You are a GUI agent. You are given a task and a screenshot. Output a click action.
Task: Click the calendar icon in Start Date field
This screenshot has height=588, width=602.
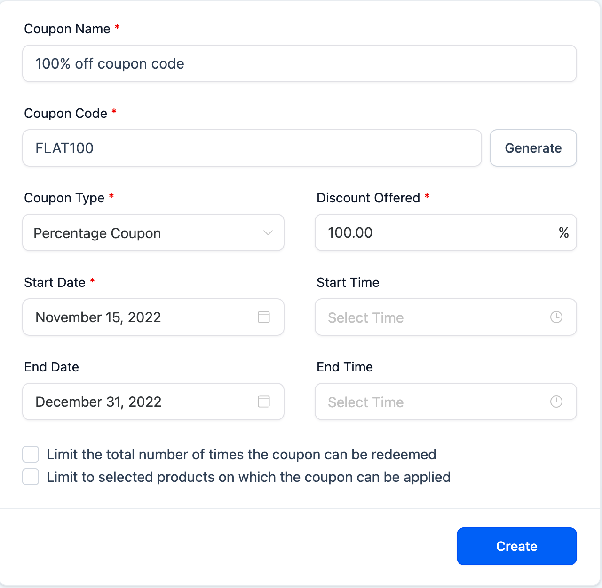pyautogui.click(x=264, y=317)
